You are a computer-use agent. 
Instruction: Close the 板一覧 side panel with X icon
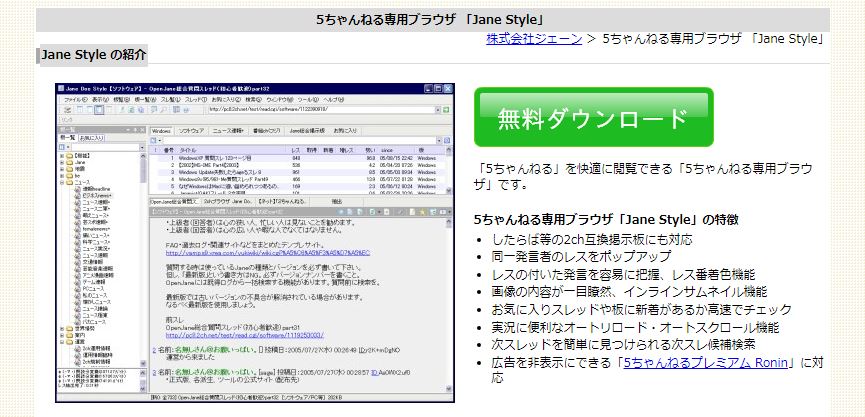tap(143, 128)
